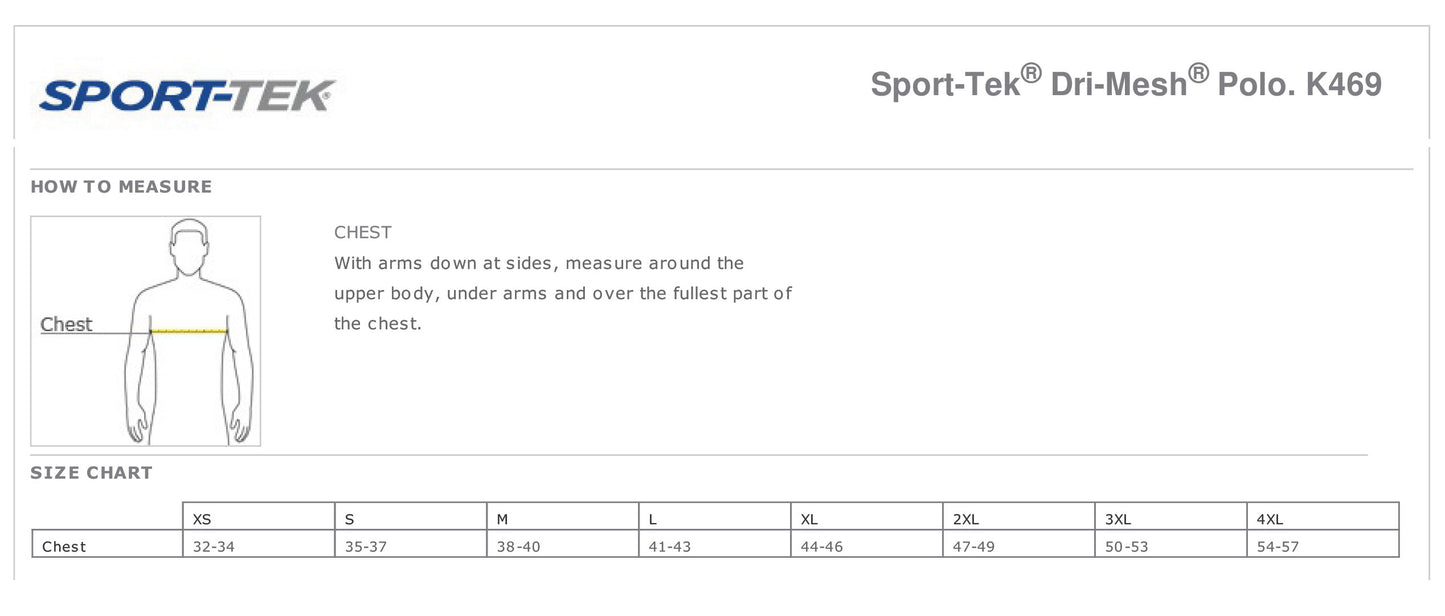
Task: Click the Chest row label in table
Action: point(64,546)
